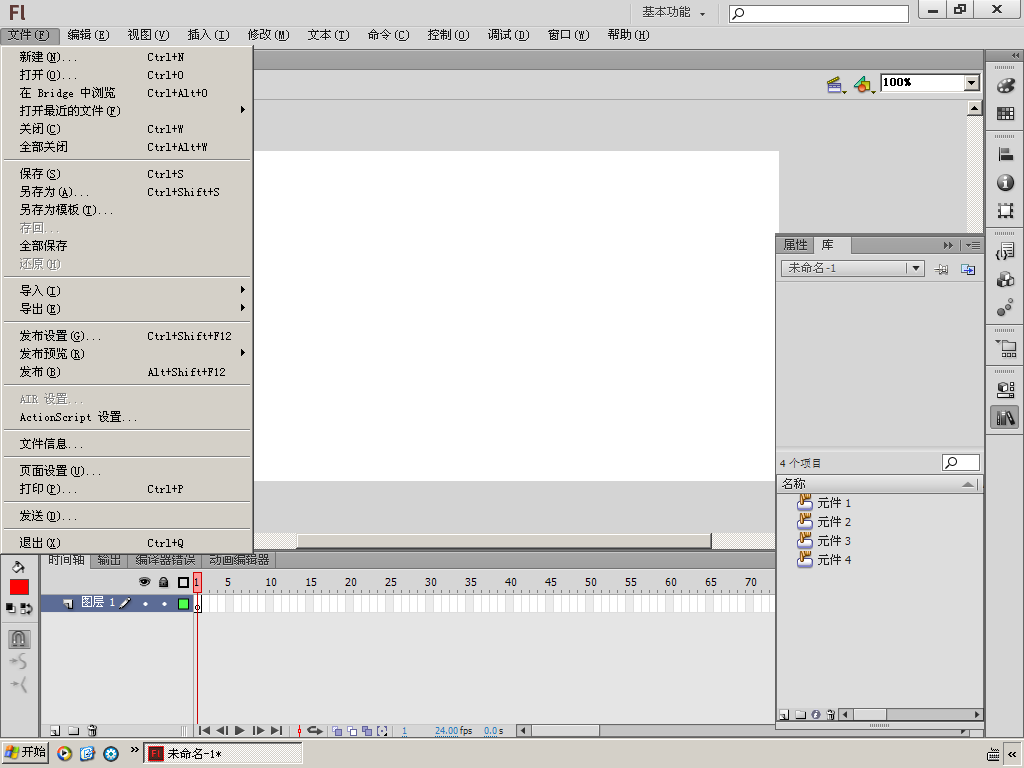Click the New Symbol icon in library

tap(784, 714)
